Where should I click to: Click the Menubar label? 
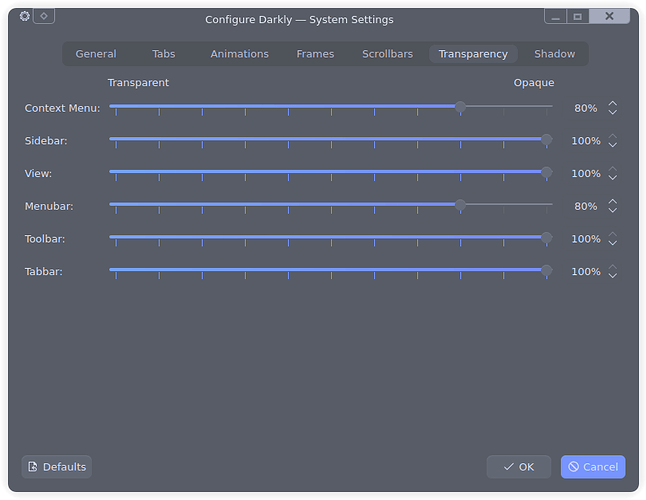tap(49, 206)
